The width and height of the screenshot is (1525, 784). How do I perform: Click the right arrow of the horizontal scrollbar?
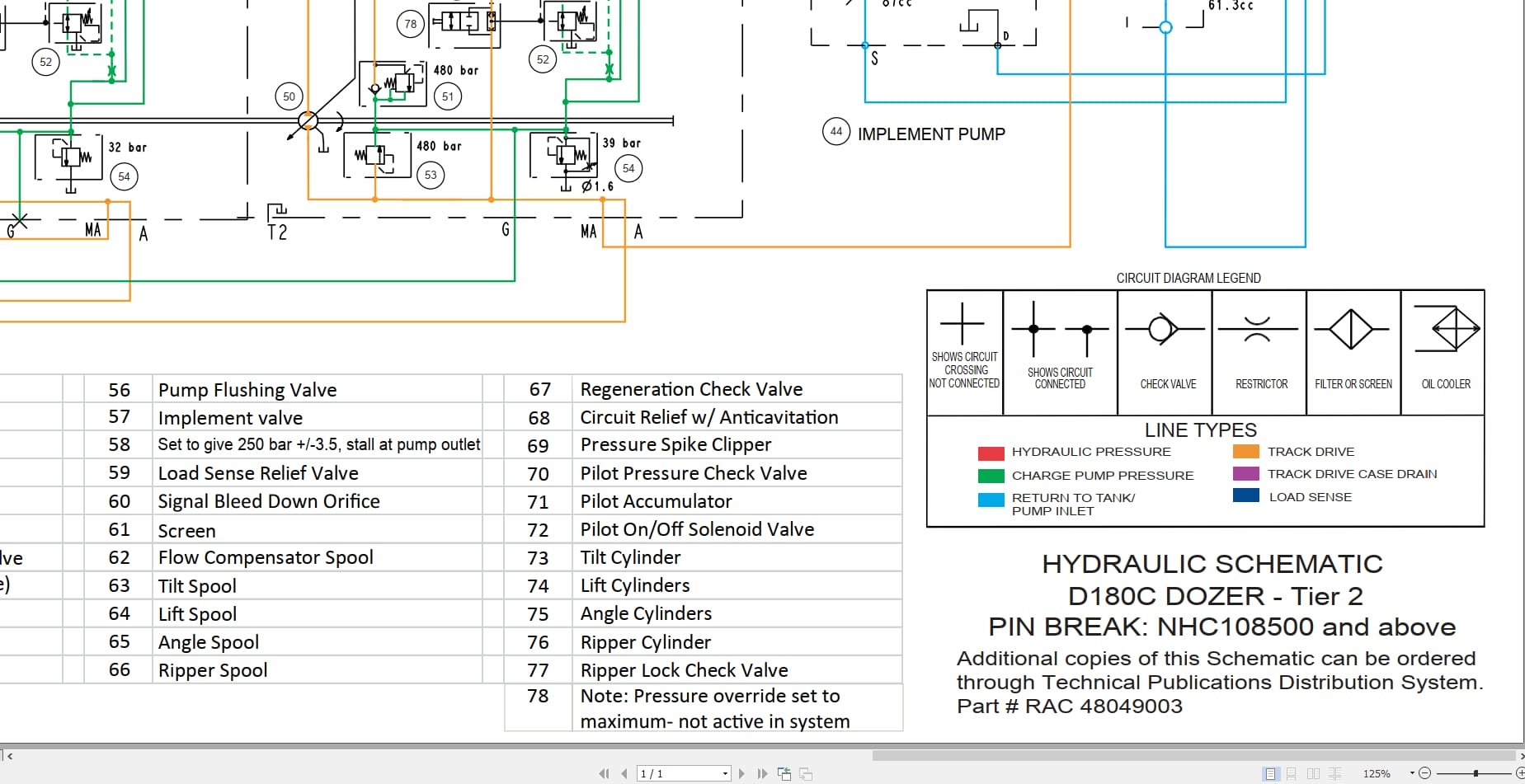1518,753
